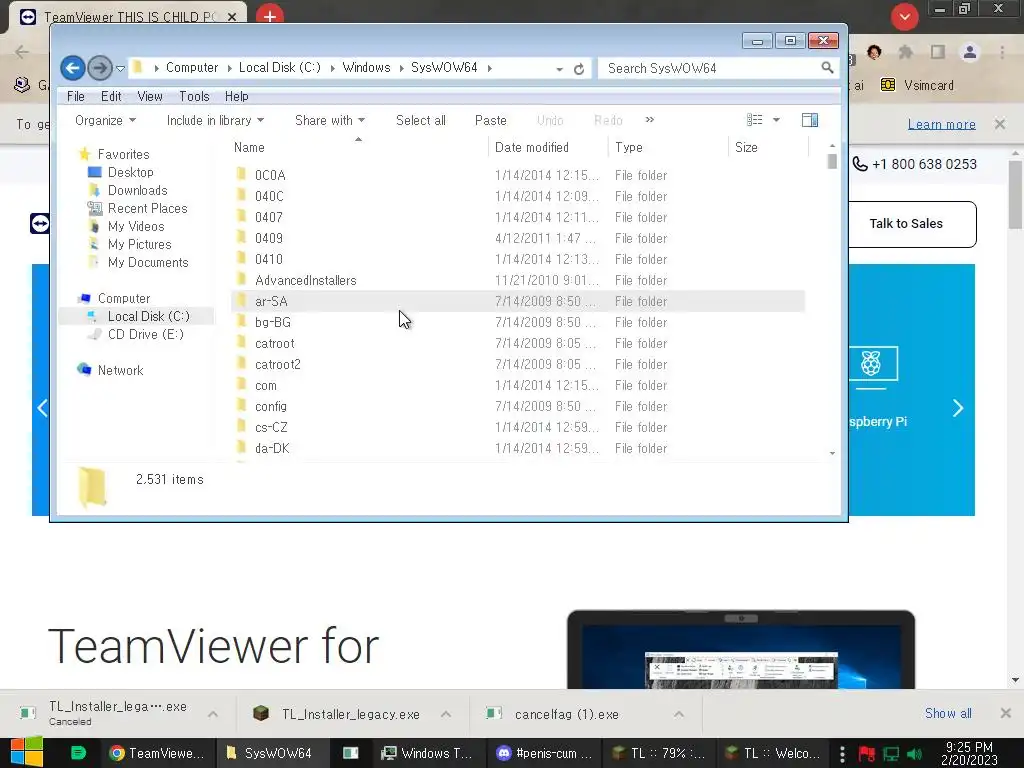
Task: Select CD Drive (E:) in navigation pane
Action: point(145,334)
